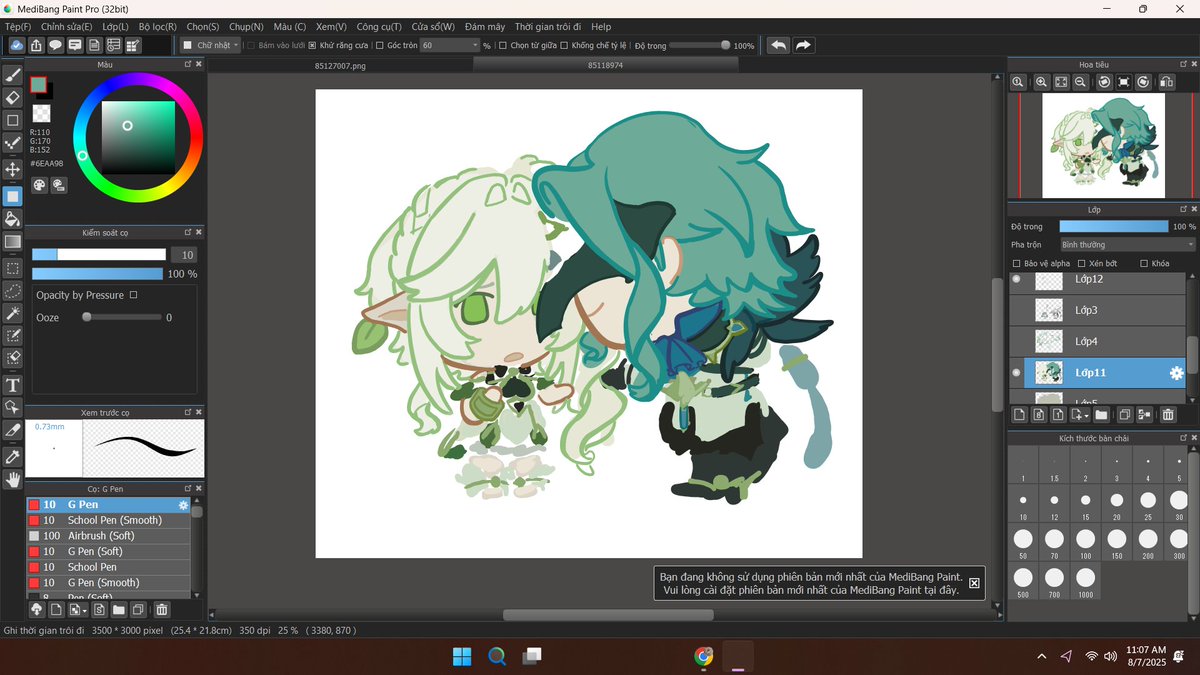Add a new layer folder in Layers panel
The image size is (1200, 675).
point(1101,415)
